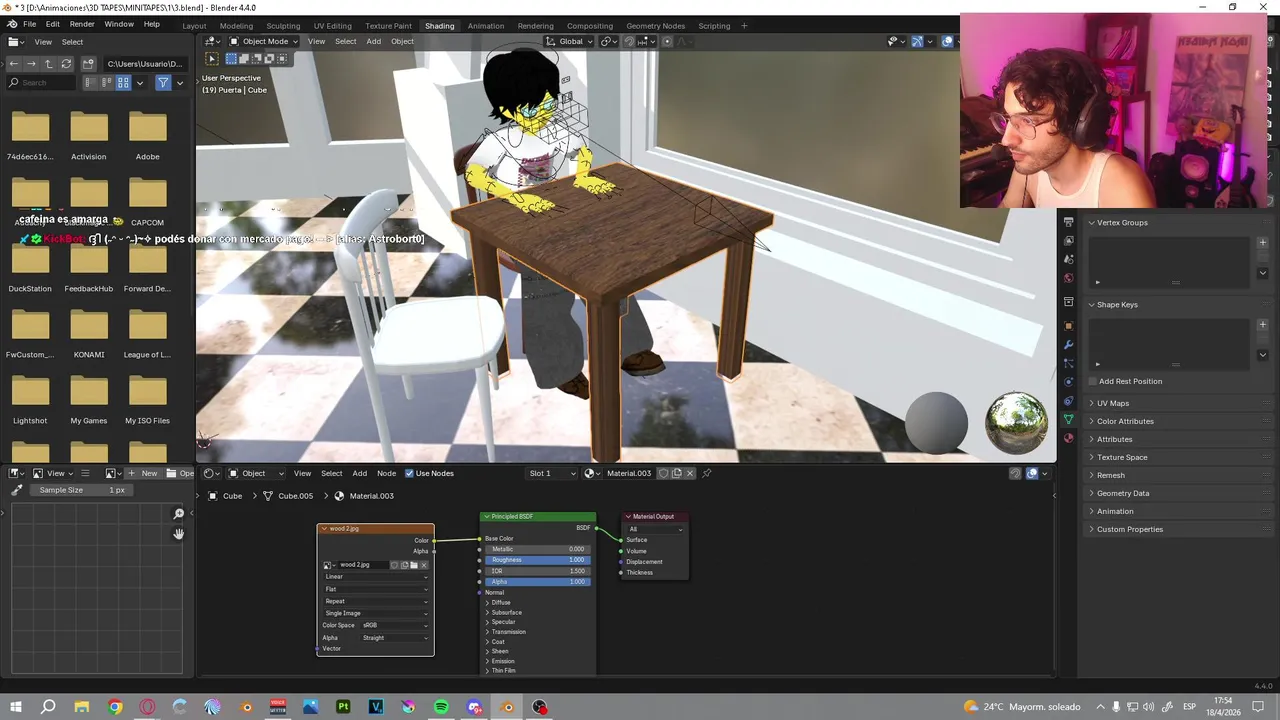Duplicate Material.003 with new material icon

677,473
